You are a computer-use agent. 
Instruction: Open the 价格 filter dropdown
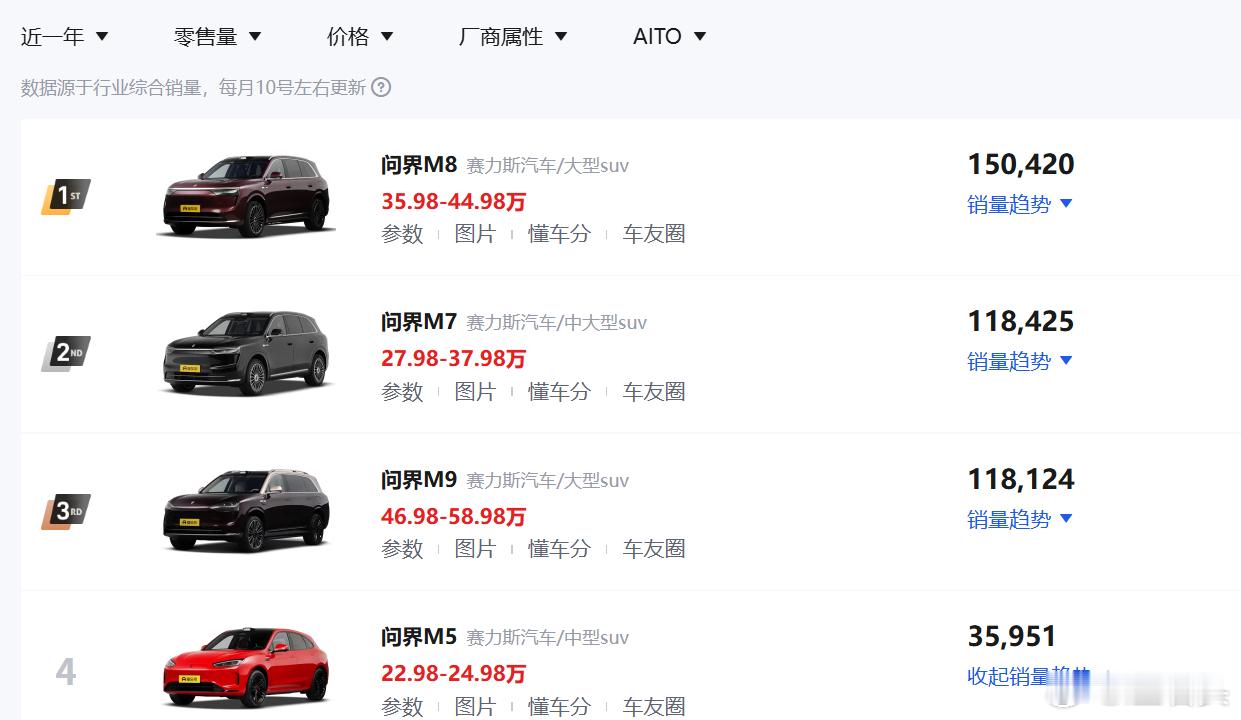coord(360,37)
